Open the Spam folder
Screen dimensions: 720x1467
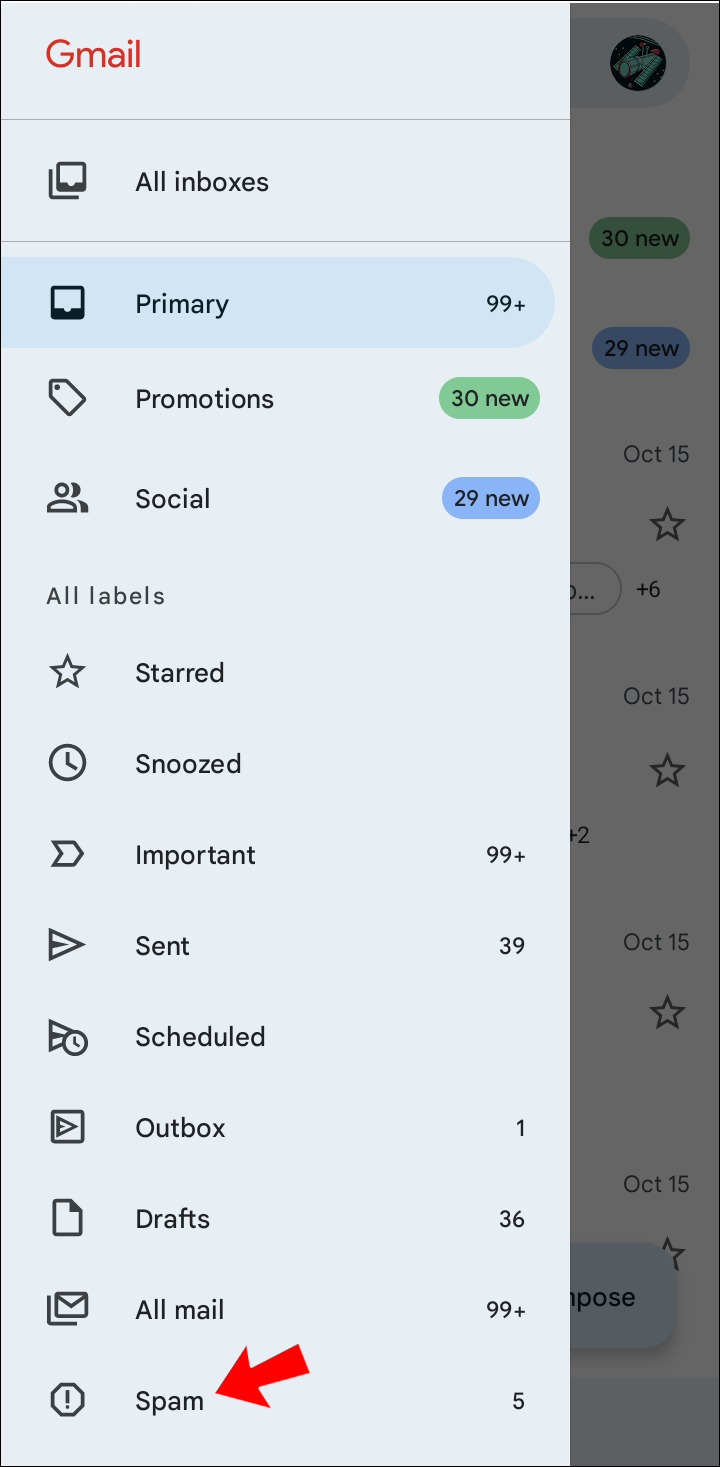coord(170,1401)
